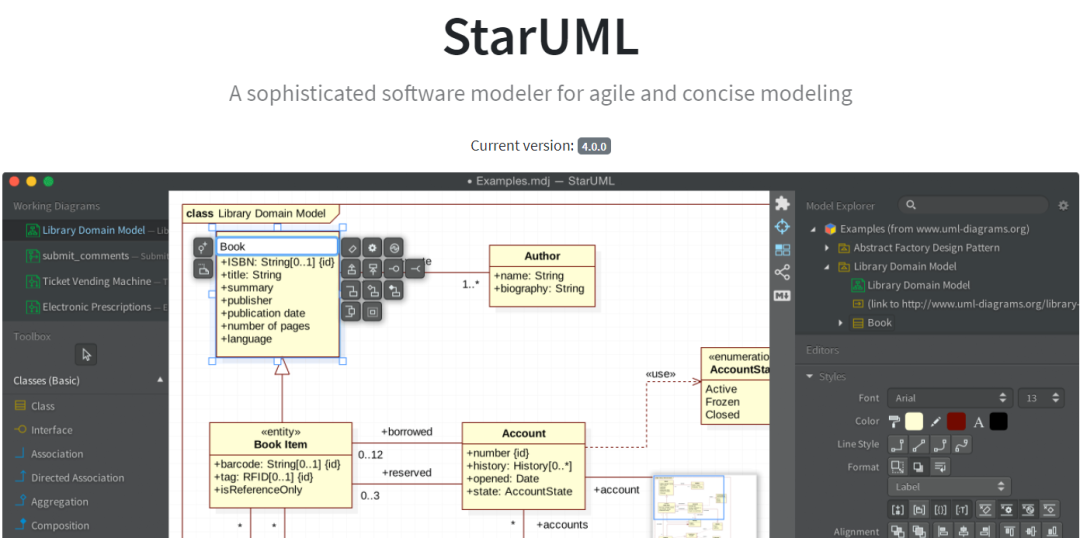Screen dimensions: 1080x538
Task: Open Ticket Vending Machine working diagram
Action: click(84, 281)
